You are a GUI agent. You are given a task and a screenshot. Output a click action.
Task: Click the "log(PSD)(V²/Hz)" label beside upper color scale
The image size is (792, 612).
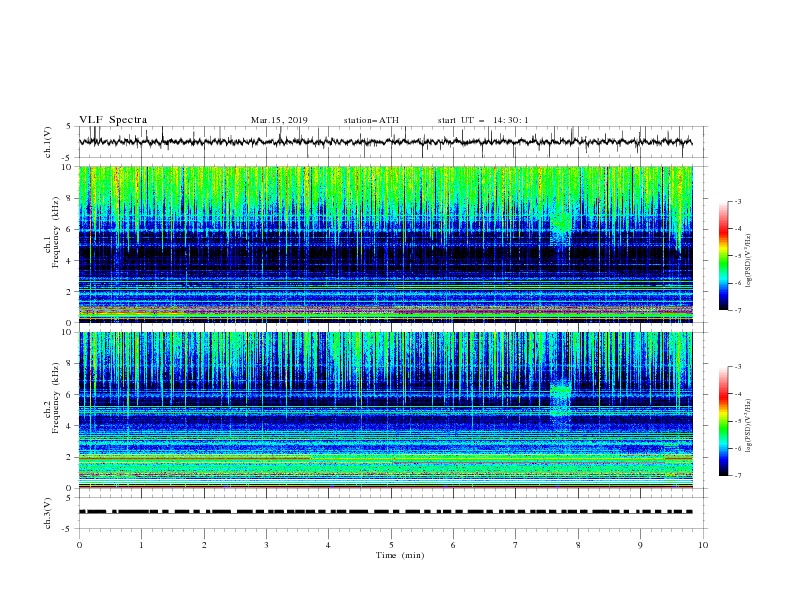(749, 261)
